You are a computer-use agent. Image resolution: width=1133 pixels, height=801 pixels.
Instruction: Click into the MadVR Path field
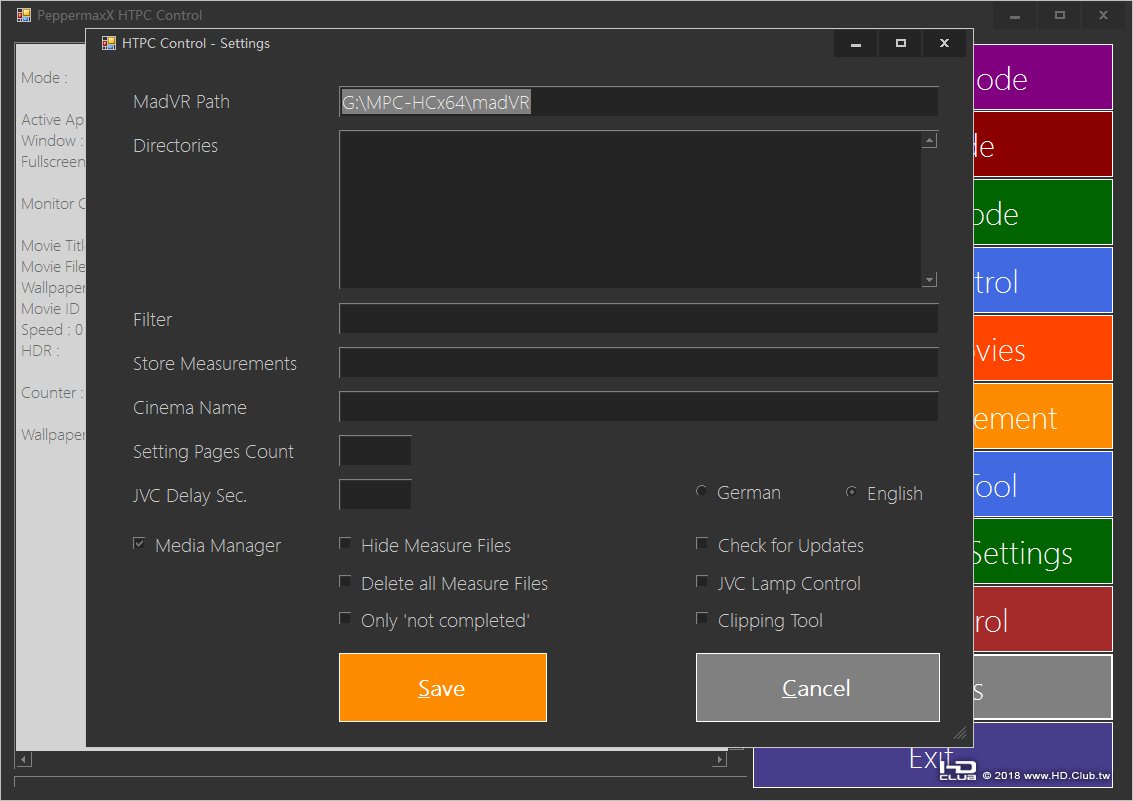pyautogui.click(x=639, y=102)
